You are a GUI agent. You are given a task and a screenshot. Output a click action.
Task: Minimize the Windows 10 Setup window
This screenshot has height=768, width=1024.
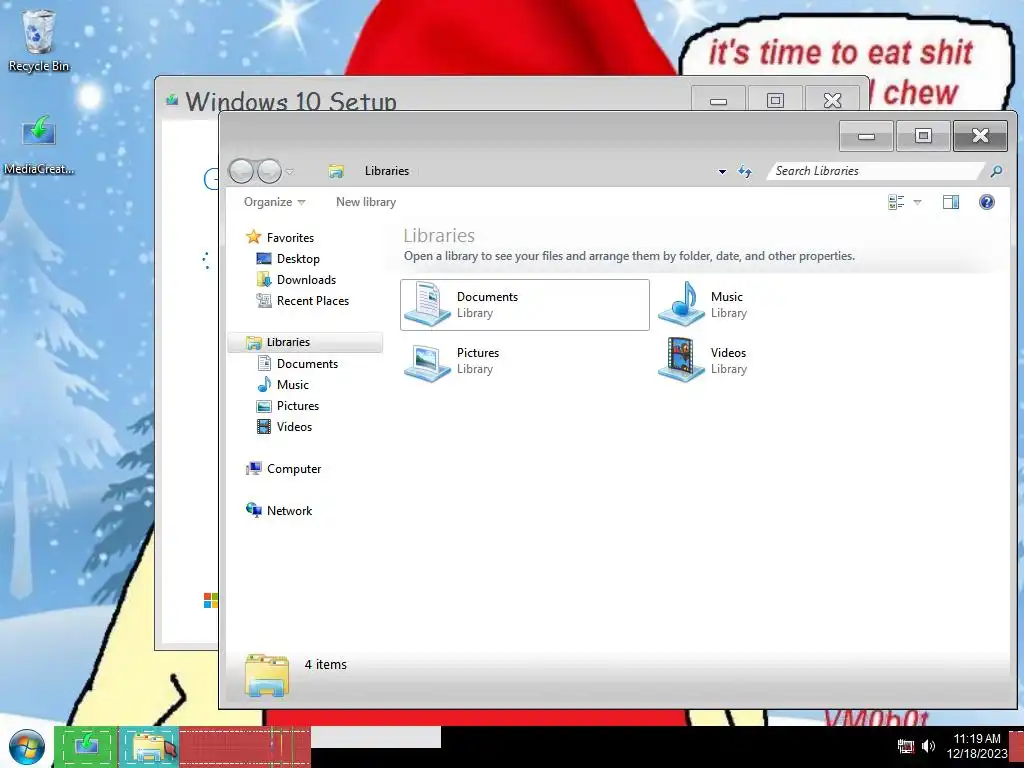[x=718, y=101]
